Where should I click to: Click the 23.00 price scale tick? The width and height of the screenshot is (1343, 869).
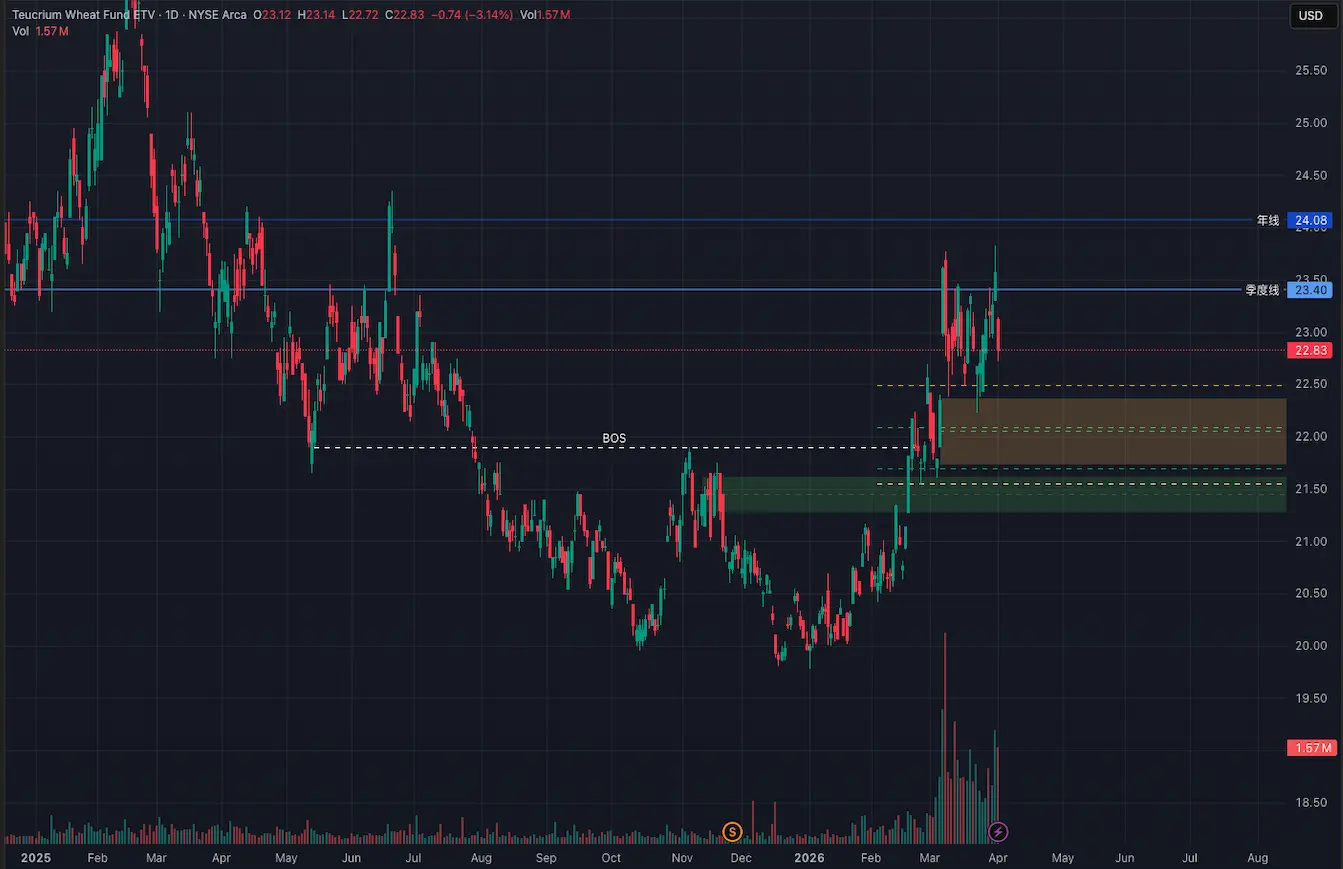pyautogui.click(x=1310, y=332)
